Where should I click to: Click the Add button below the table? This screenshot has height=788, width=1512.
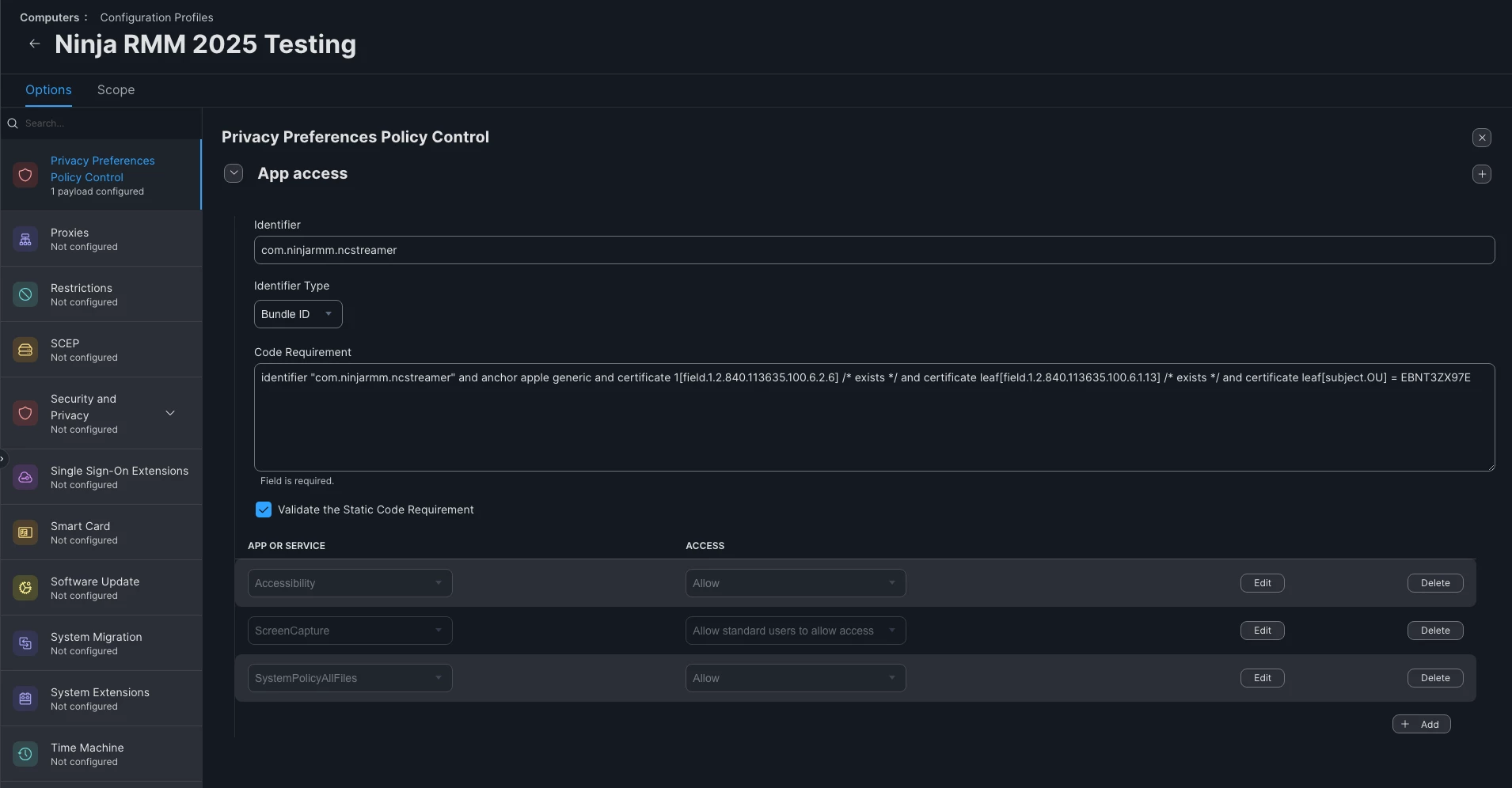[1421, 724]
